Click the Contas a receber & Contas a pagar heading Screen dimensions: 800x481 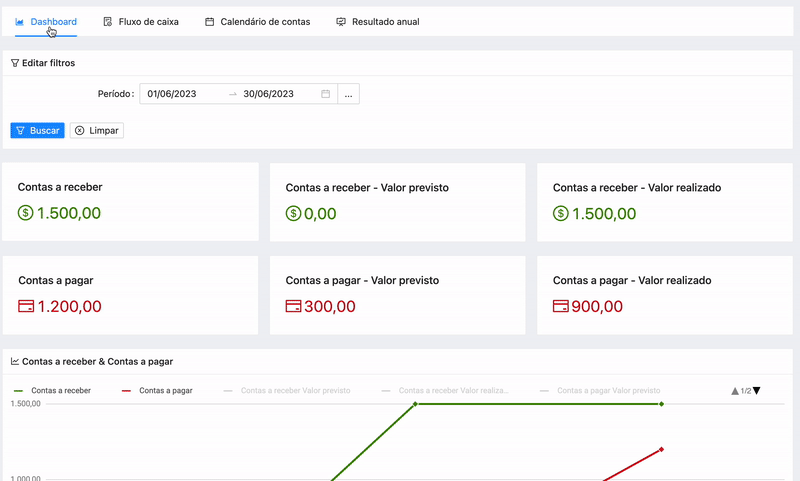[x=97, y=362]
